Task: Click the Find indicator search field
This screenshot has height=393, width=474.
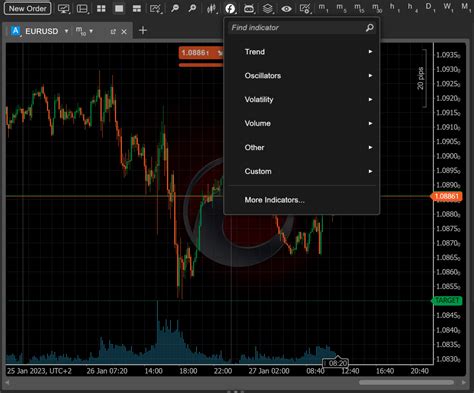Action: [302, 28]
